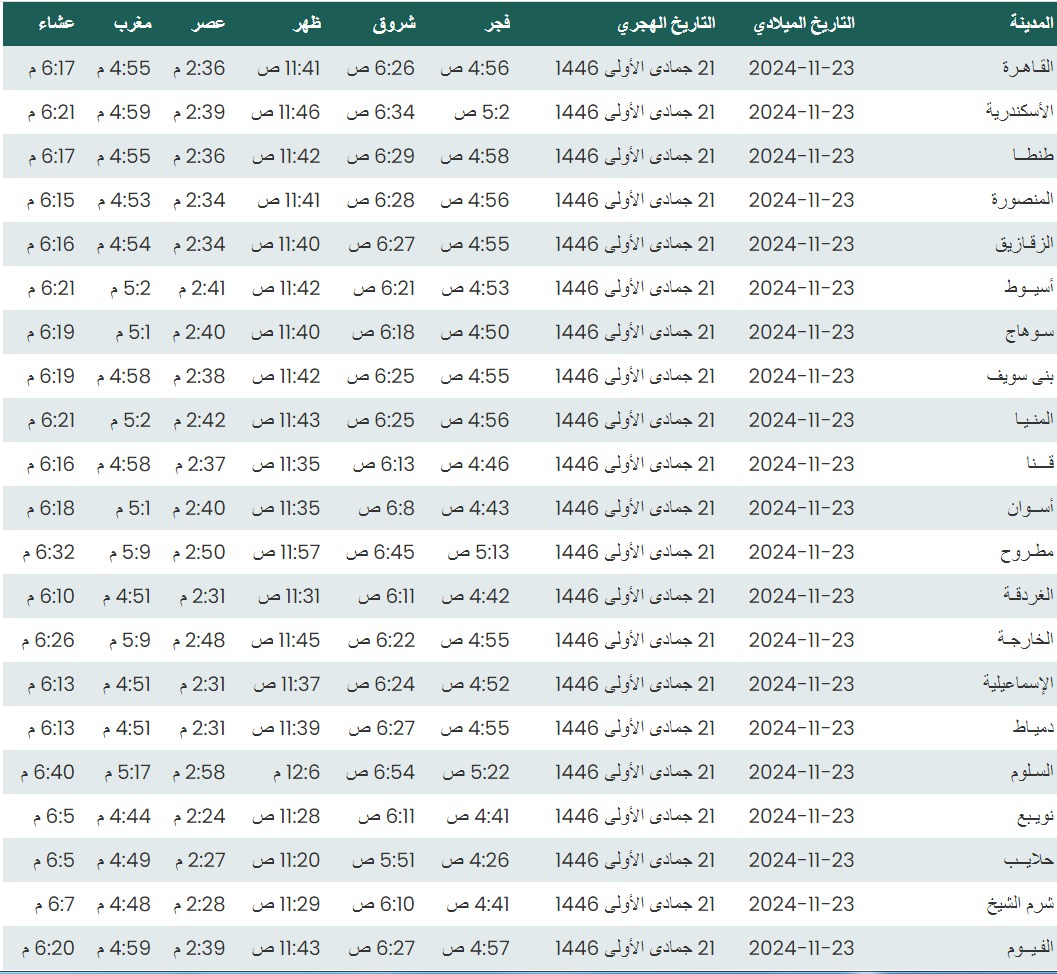Click the عصر column header
Screen dimensions: 1057x974
(x=208, y=23)
